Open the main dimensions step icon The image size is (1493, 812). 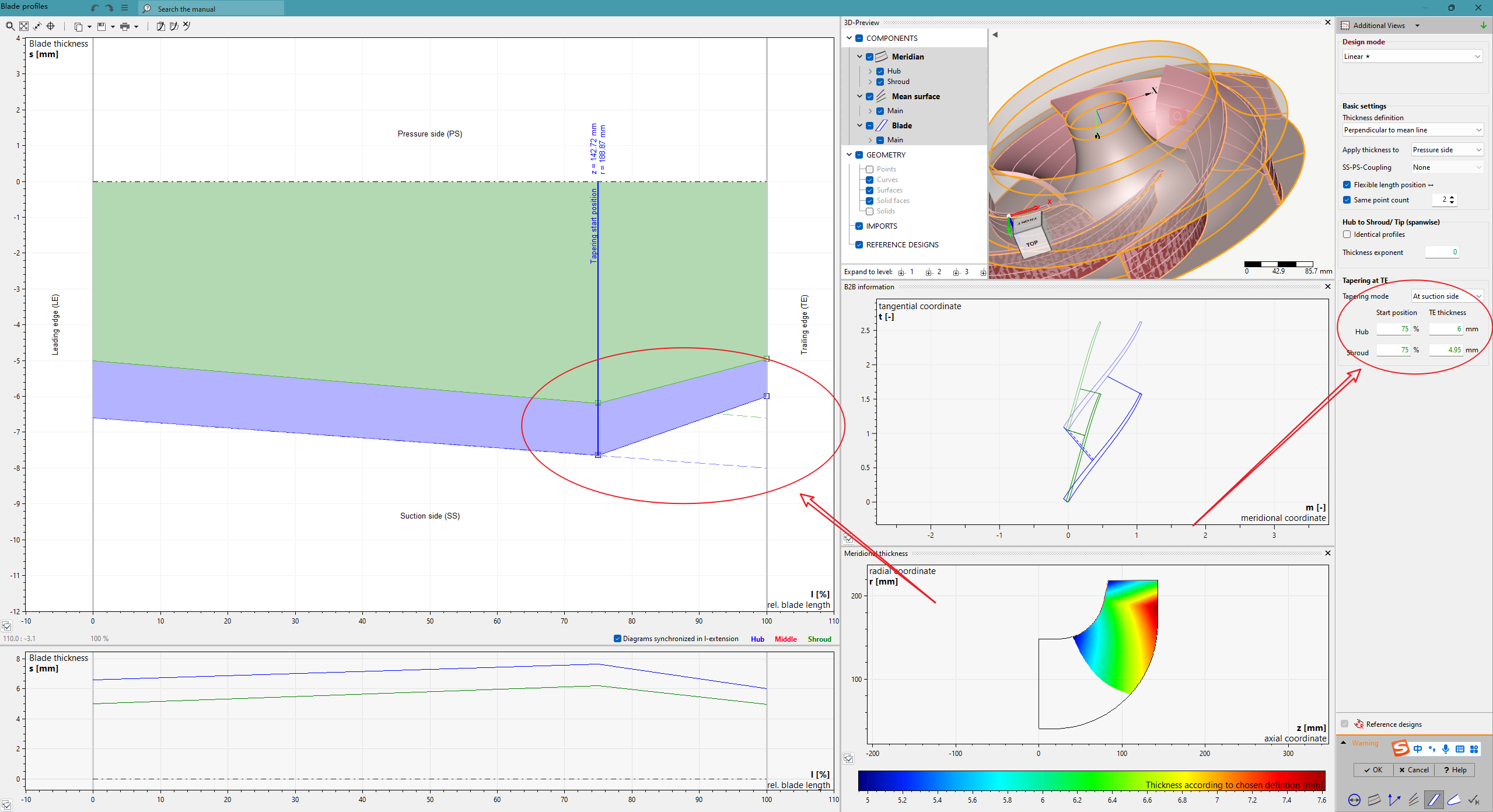click(x=1354, y=800)
